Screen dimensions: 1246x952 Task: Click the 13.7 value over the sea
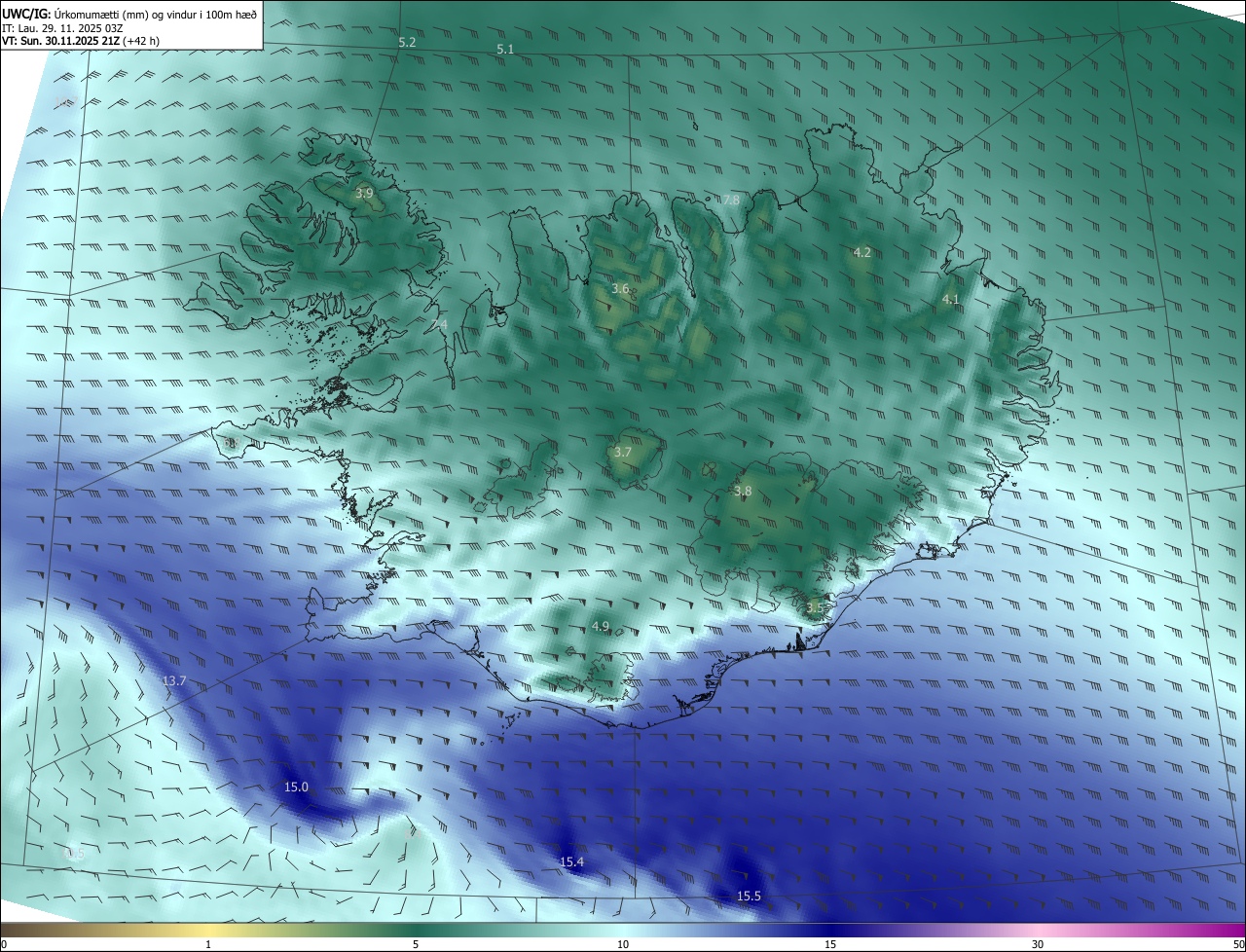(x=174, y=681)
